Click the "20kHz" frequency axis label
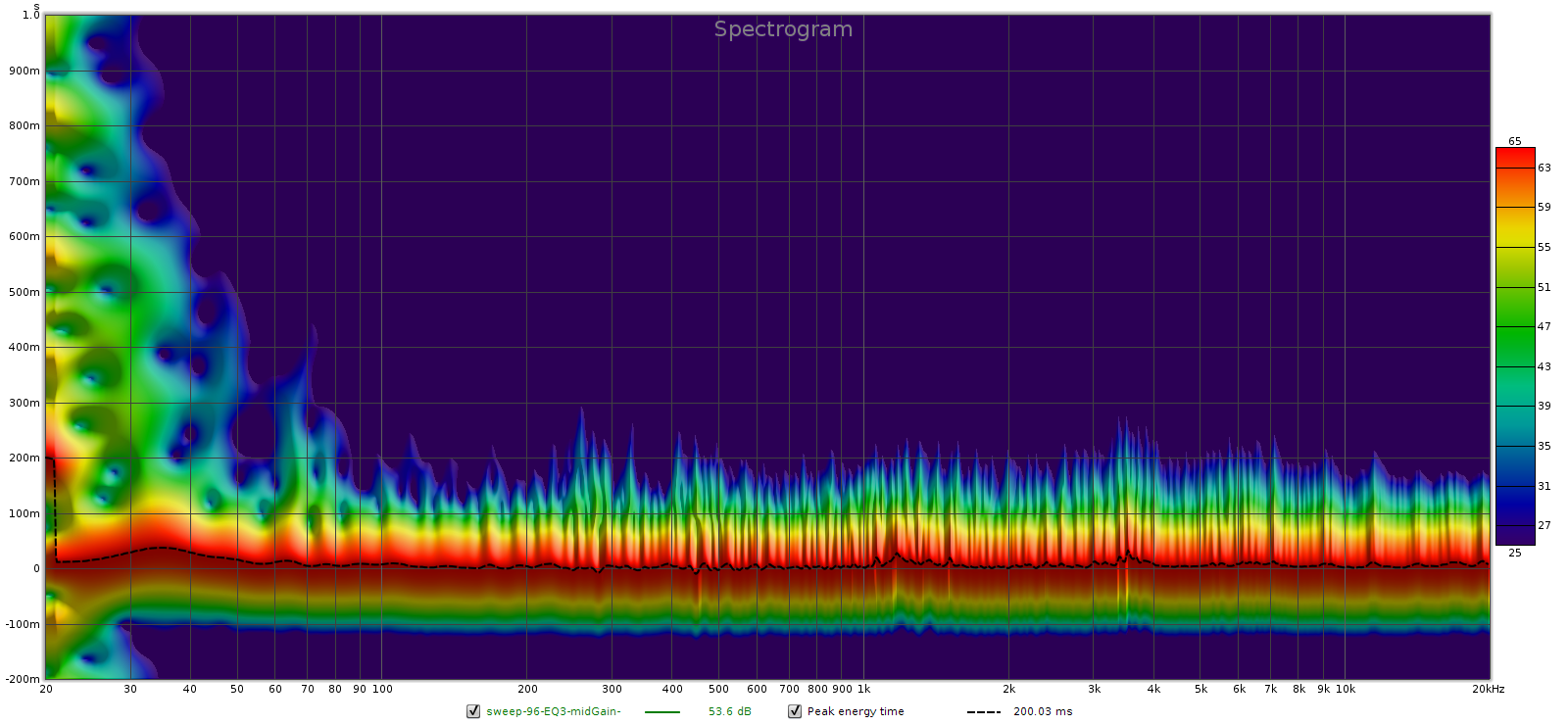 point(1488,689)
